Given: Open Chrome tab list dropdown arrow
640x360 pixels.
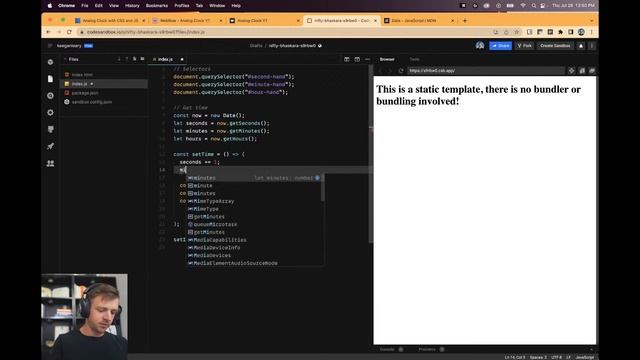Looking at the screenshot, I should pyautogui.click(x=591, y=20).
